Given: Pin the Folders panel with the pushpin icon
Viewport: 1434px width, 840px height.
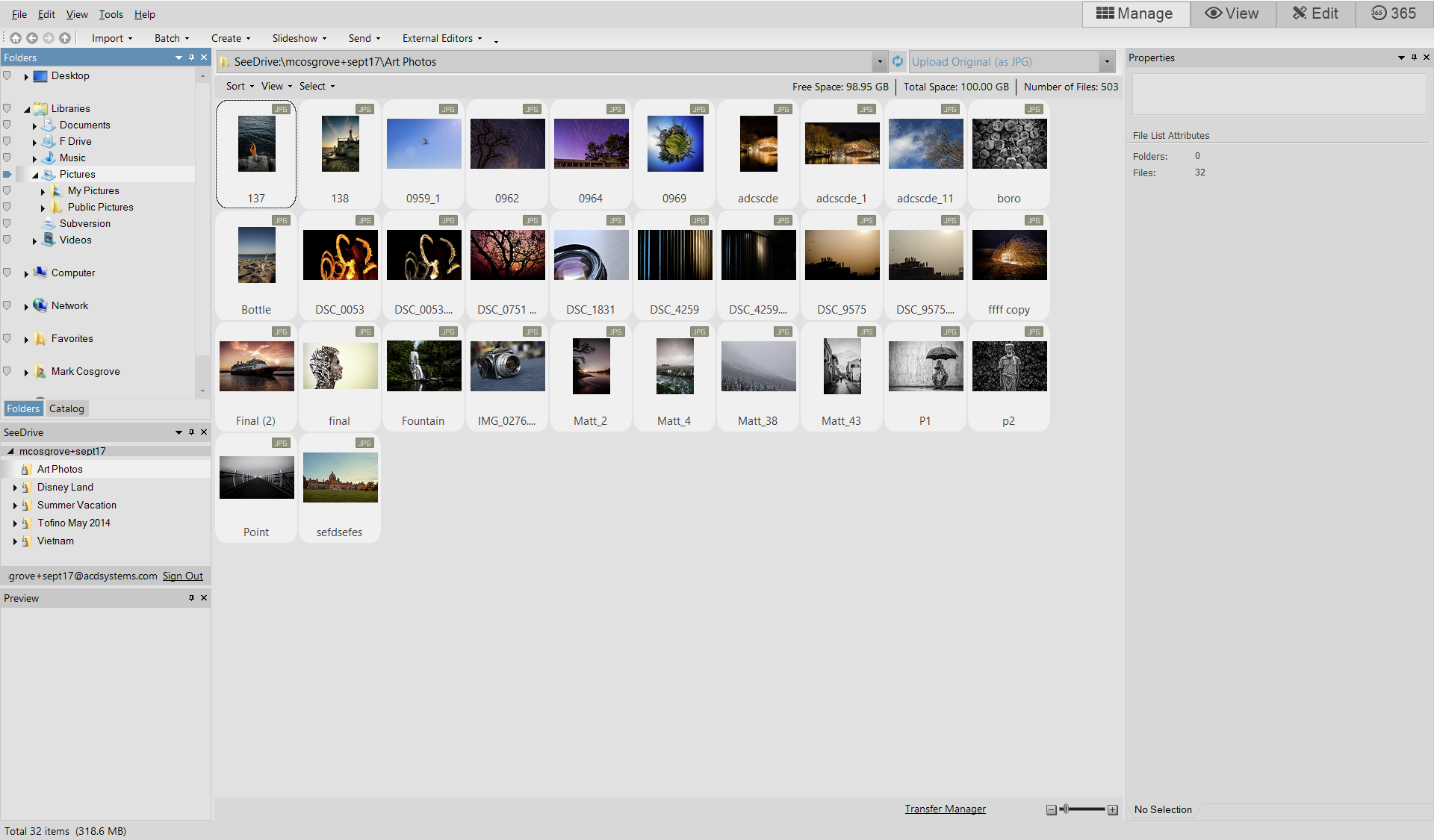Looking at the screenshot, I should [x=191, y=57].
